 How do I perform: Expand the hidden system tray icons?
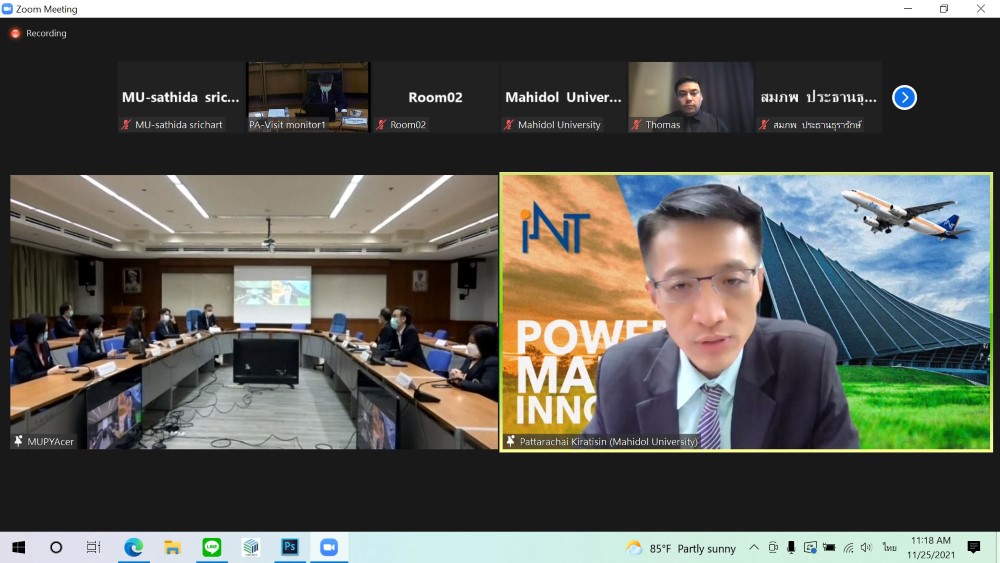pos(754,547)
